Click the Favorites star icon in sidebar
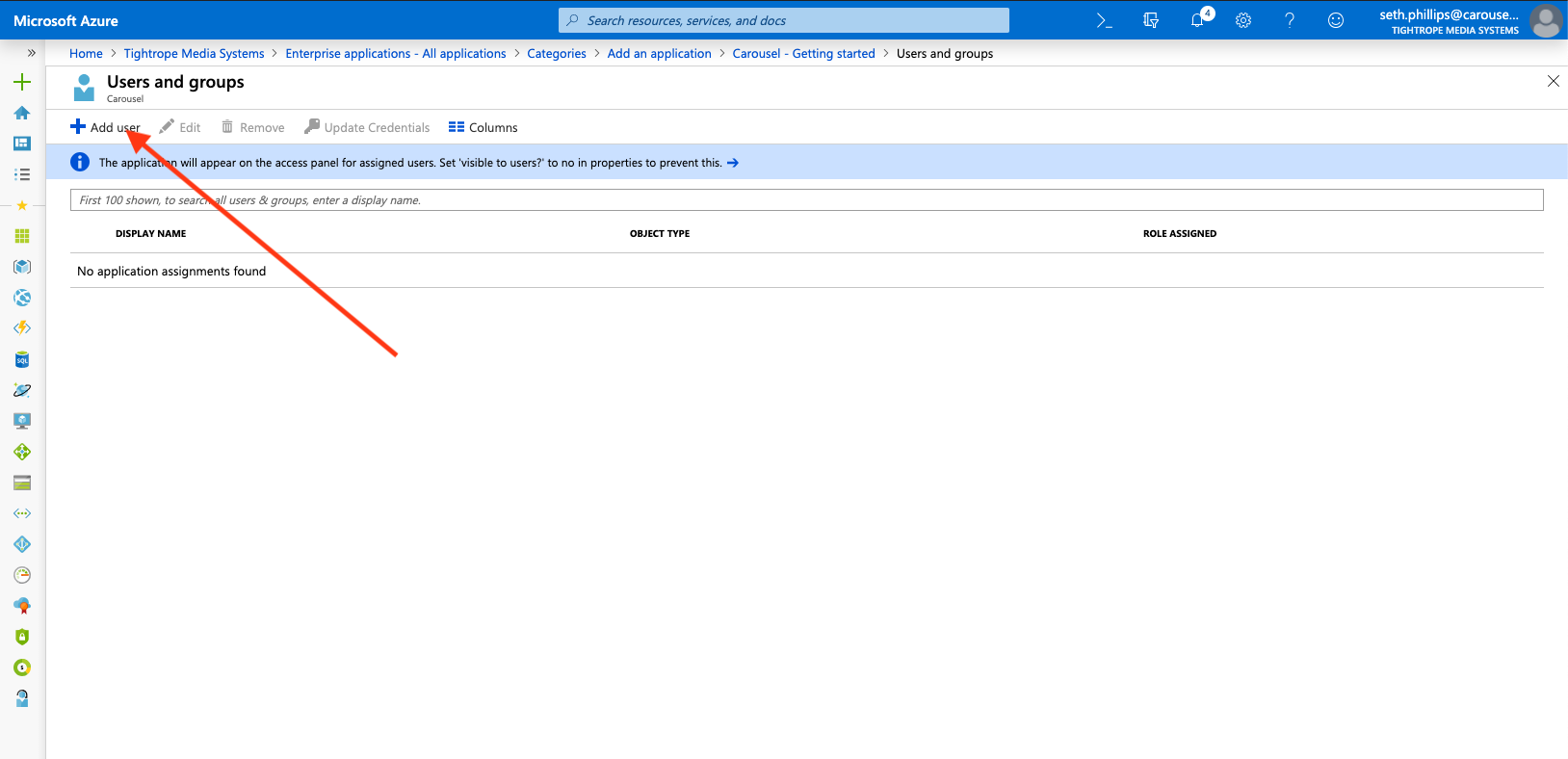This screenshot has height=759, width=1568. tap(22, 205)
